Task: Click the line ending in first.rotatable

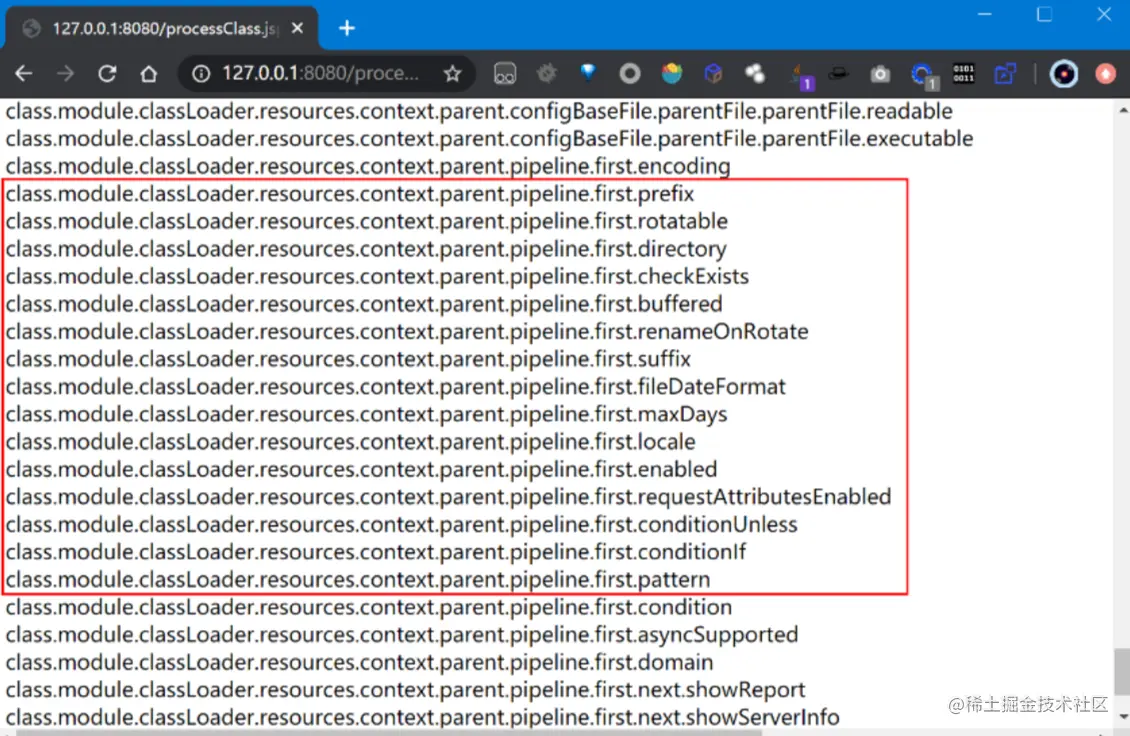Action: (x=367, y=221)
